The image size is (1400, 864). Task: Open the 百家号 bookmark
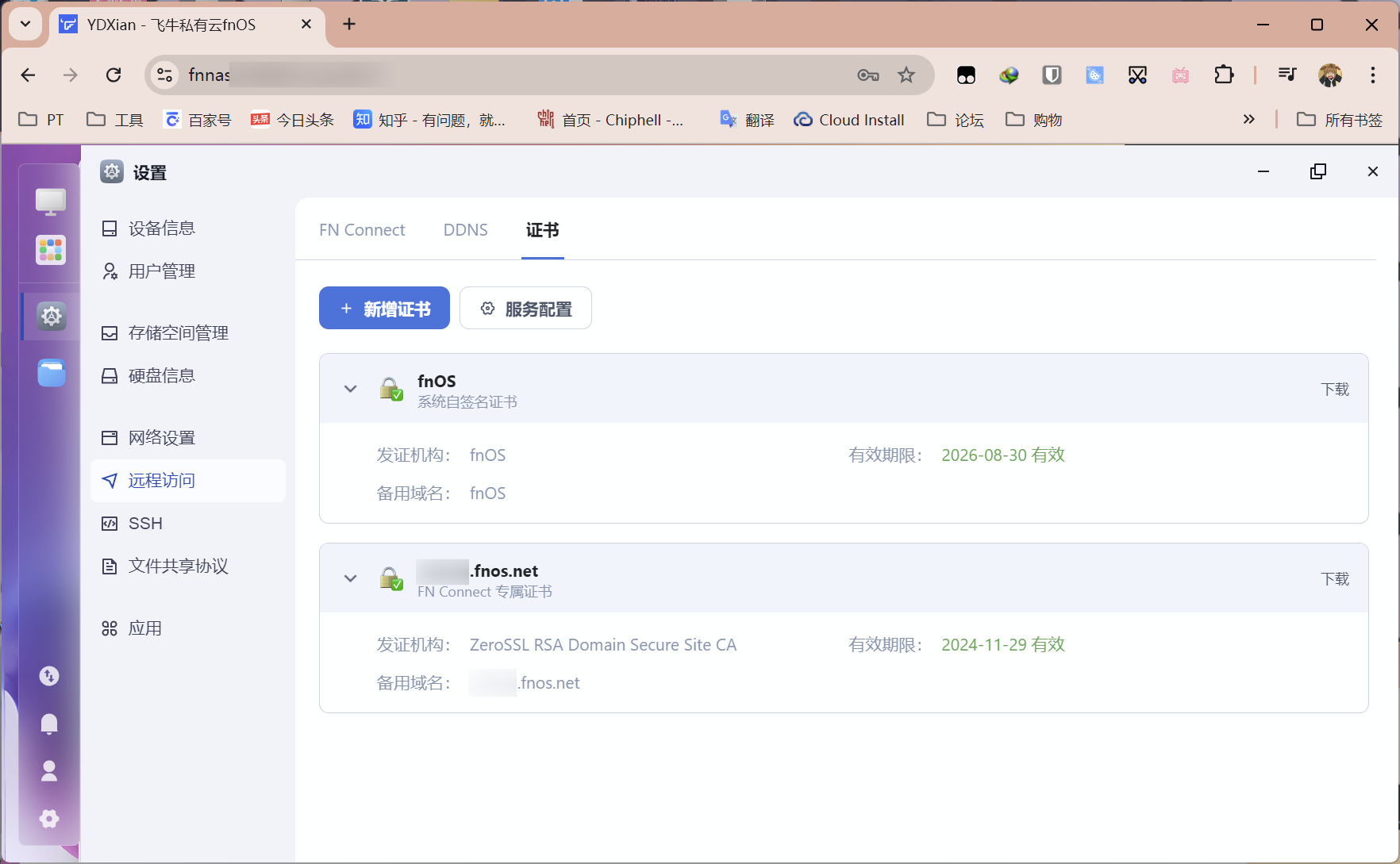[x=198, y=120]
